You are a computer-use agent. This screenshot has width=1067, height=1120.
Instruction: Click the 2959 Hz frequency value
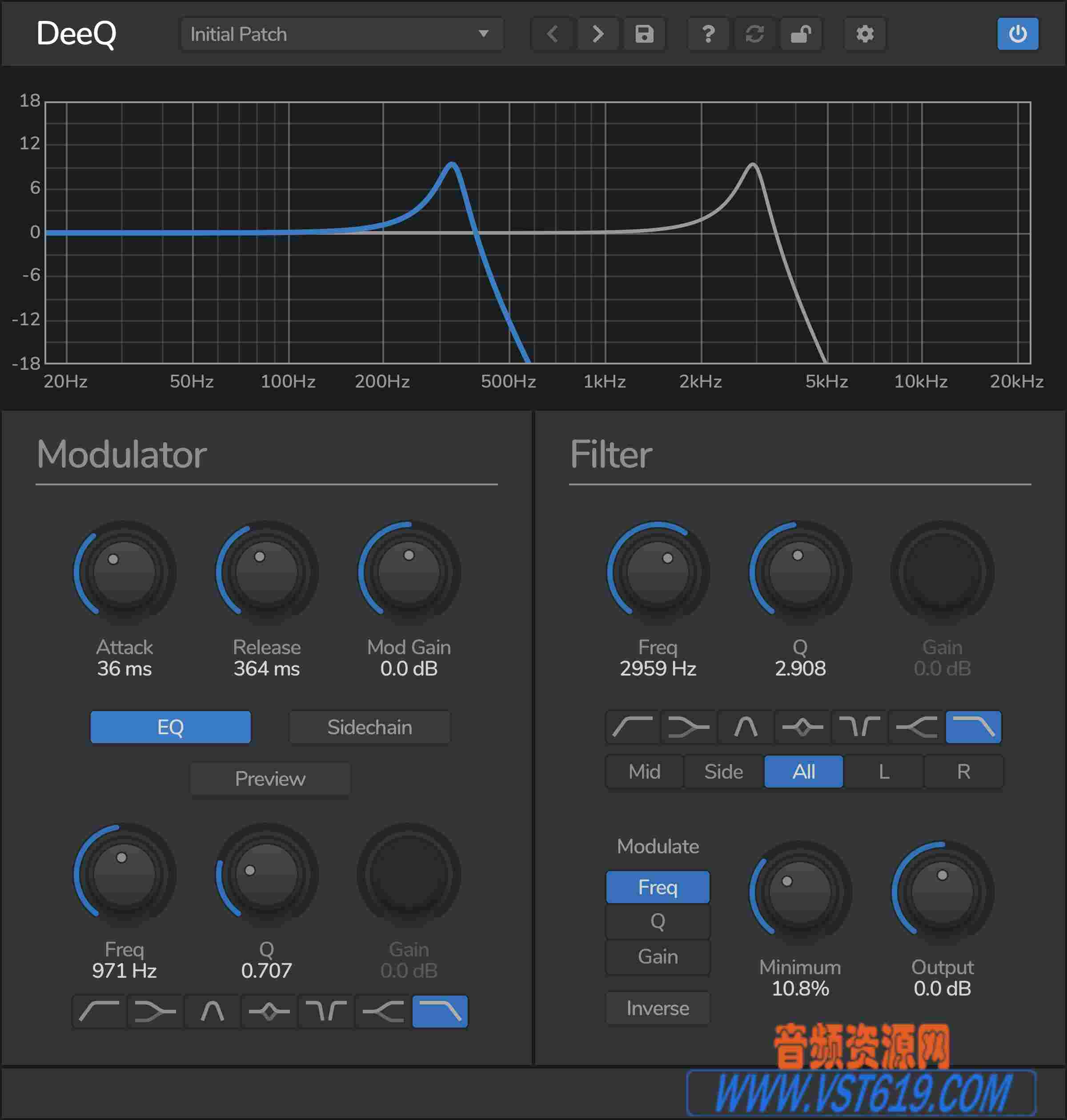click(x=658, y=668)
